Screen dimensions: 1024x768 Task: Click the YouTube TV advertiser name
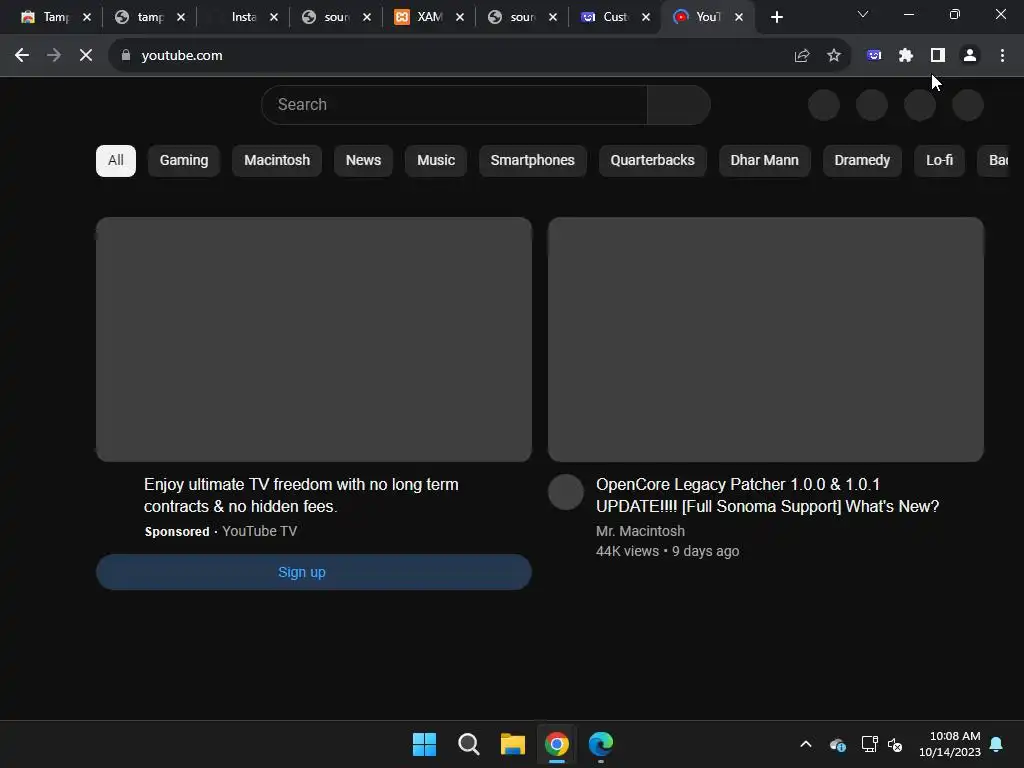[x=259, y=531]
